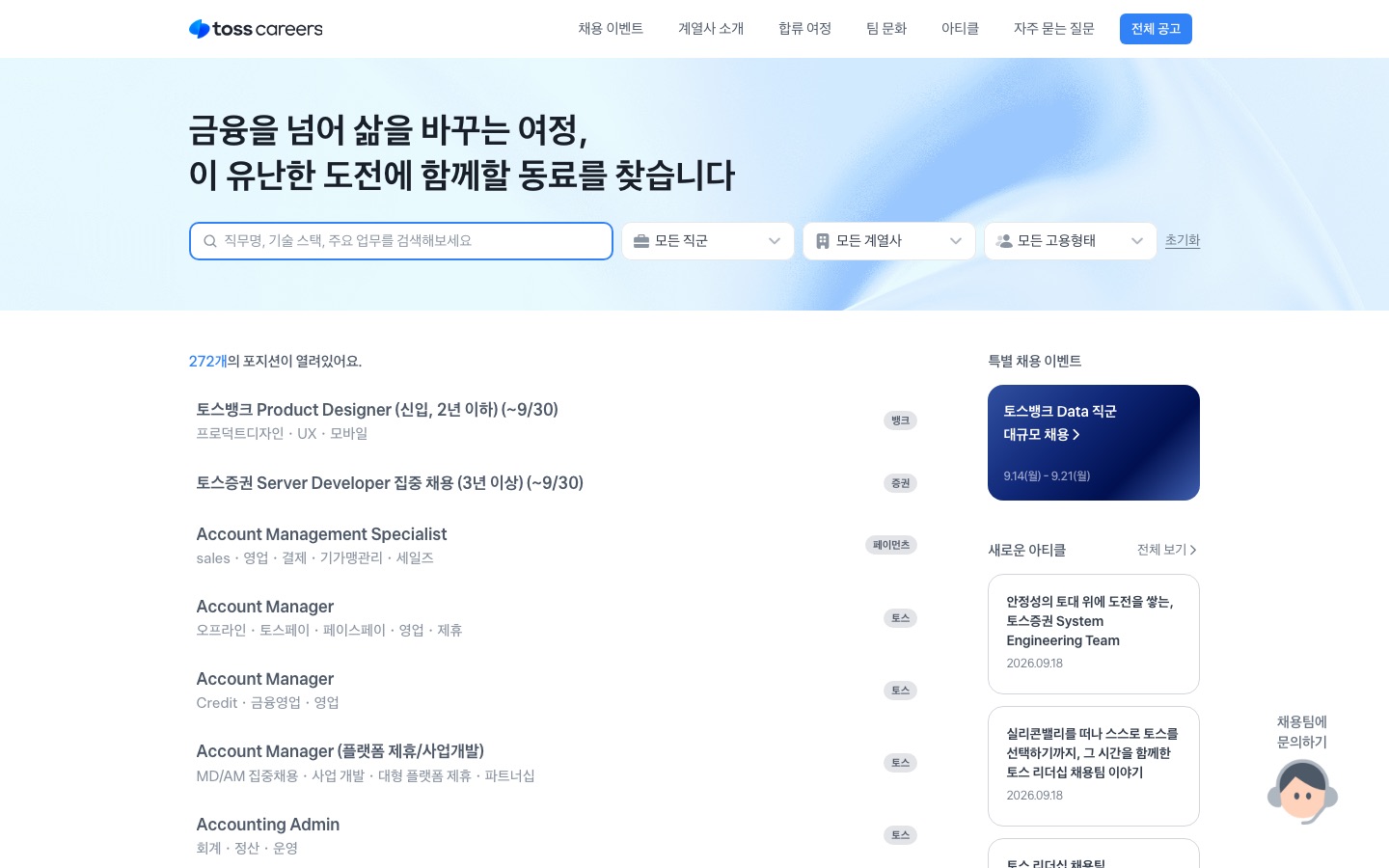Open 토스뱅크 Data 직군 대규모 채용 banner

coord(1094,443)
